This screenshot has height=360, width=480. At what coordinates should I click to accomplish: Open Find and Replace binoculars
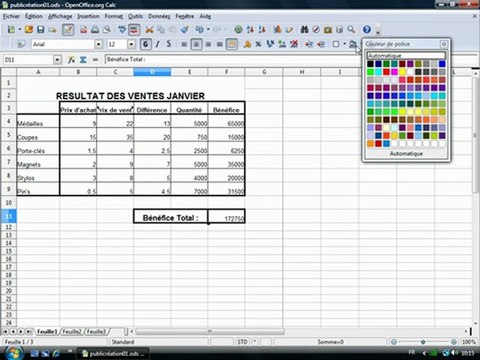pos(304,30)
